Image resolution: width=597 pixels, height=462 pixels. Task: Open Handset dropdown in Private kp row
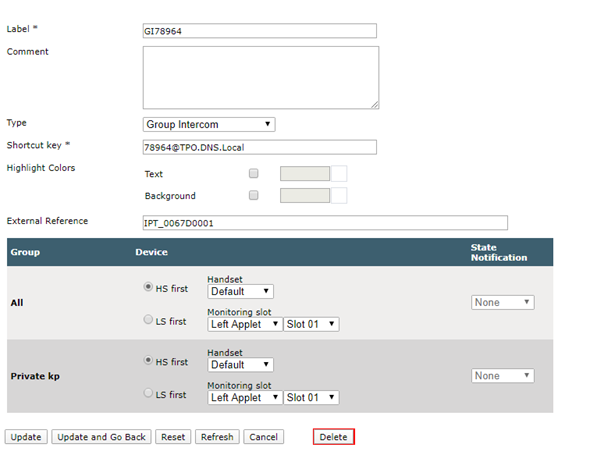click(240, 365)
